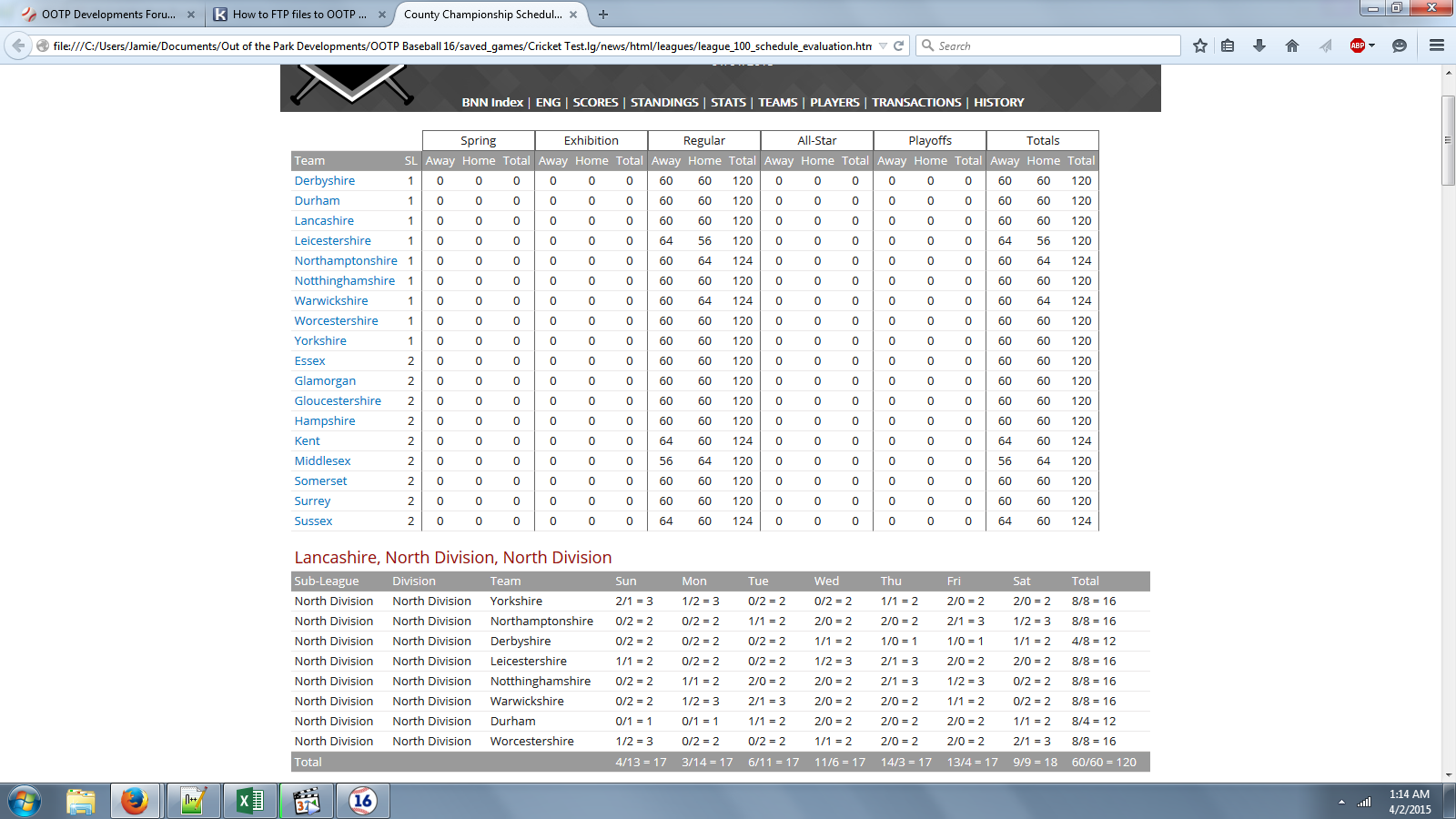This screenshot has width=1456, height=819.
Task: Show hidden system tray icons
Action: [x=1340, y=802]
